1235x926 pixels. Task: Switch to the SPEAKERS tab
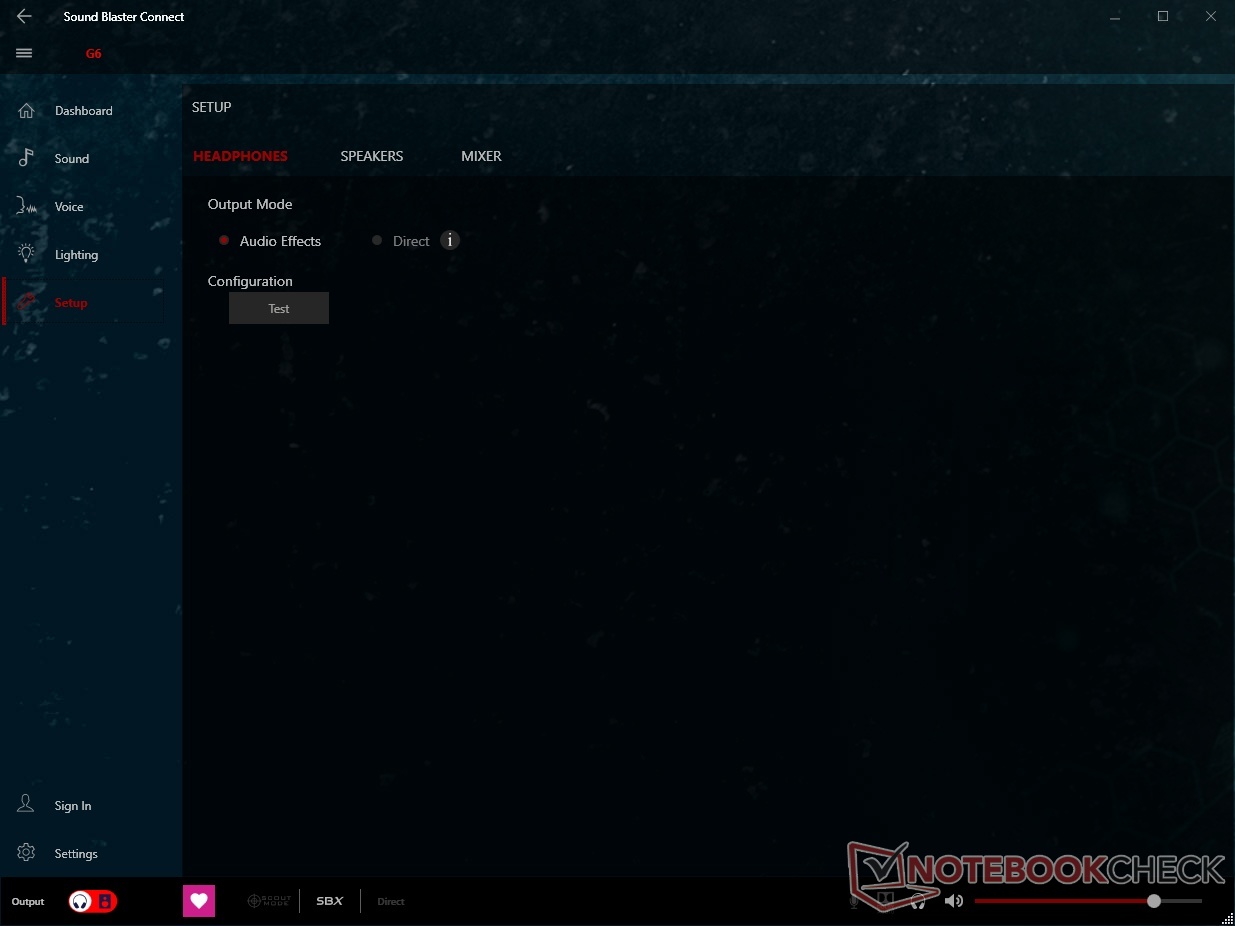pyautogui.click(x=371, y=156)
